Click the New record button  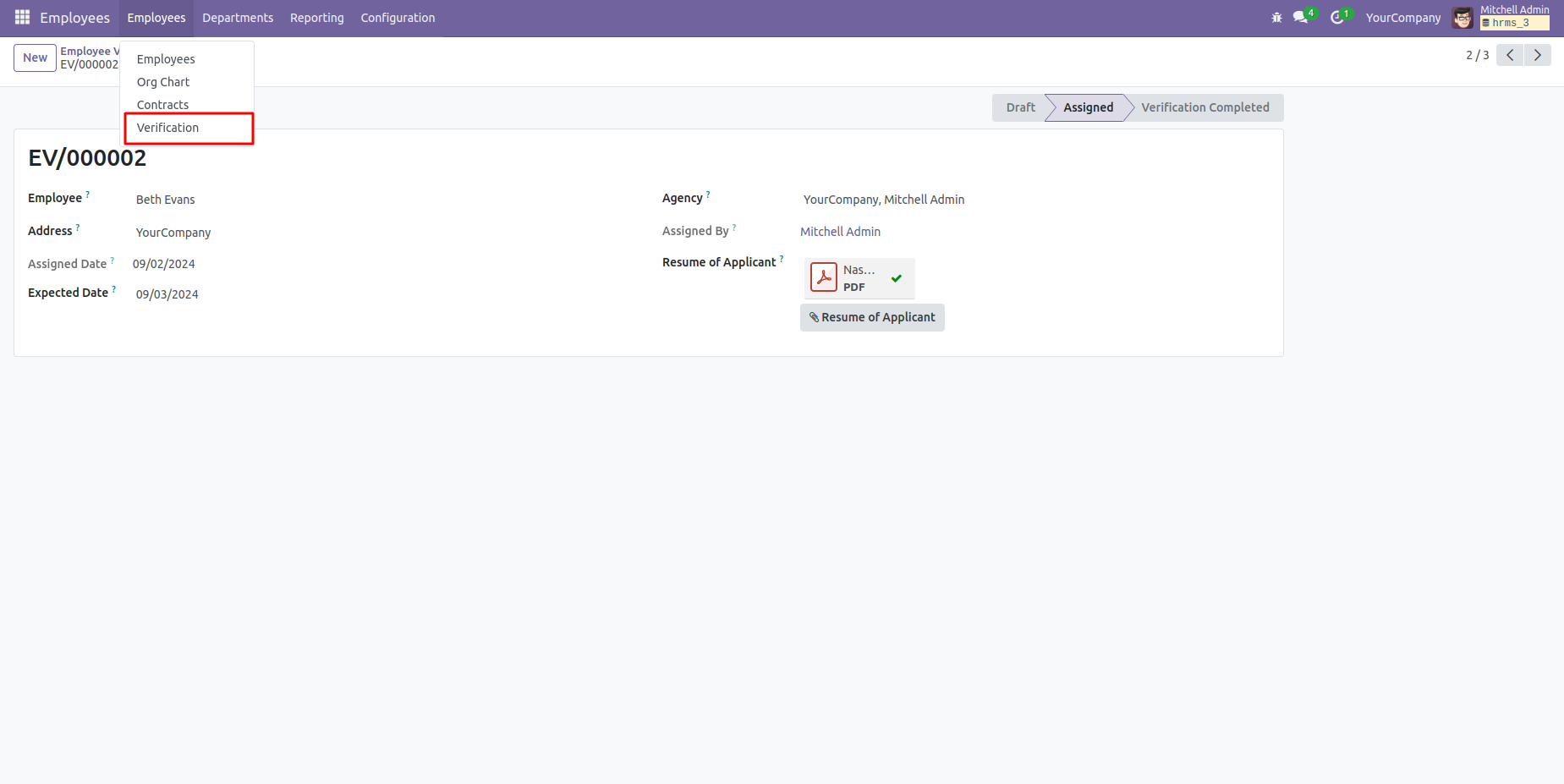click(x=35, y=58)
